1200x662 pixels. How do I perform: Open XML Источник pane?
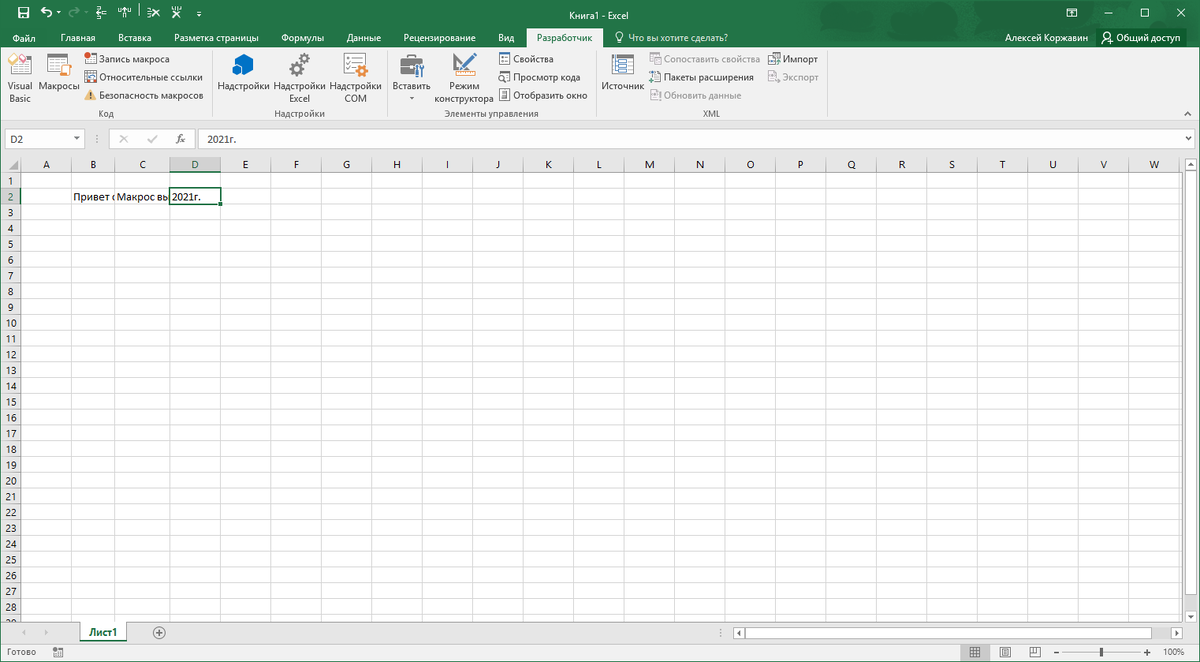click(622, 73)
